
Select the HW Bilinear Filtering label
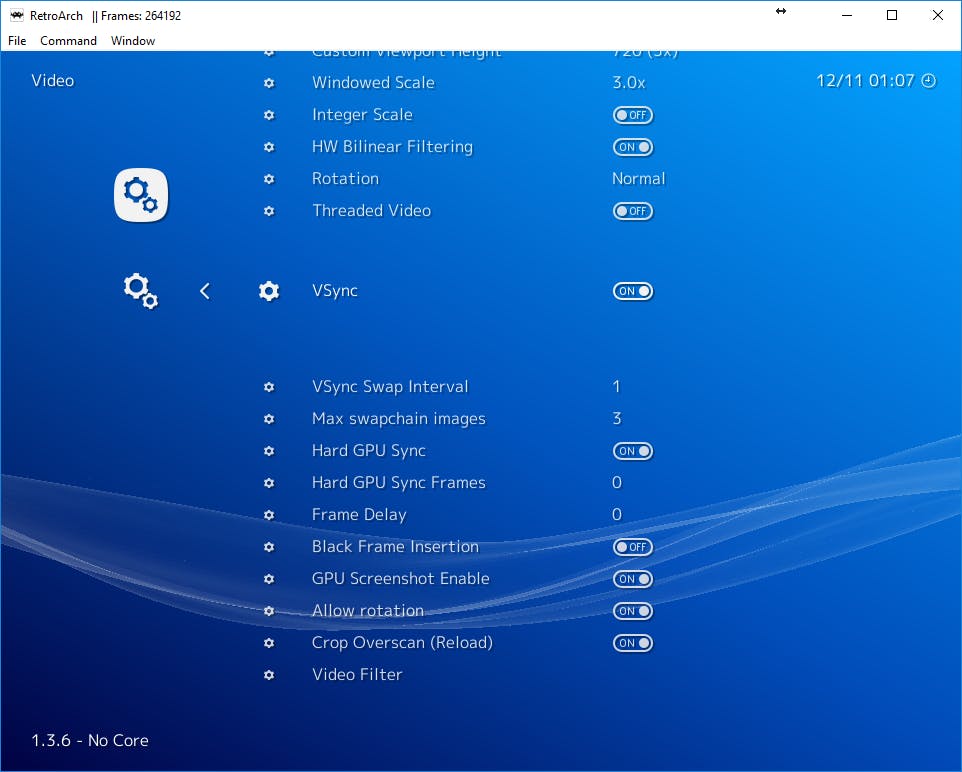(x=393, y=147)
